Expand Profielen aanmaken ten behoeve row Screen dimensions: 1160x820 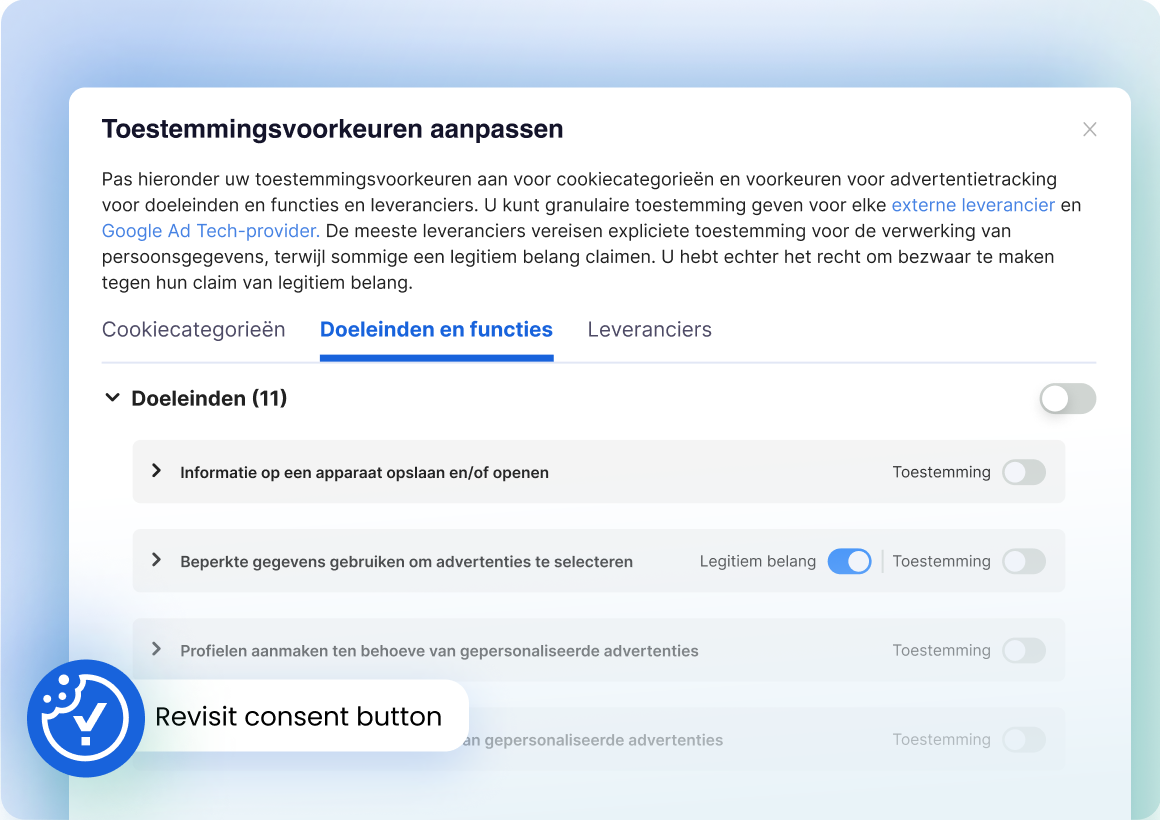coord(156,650)
